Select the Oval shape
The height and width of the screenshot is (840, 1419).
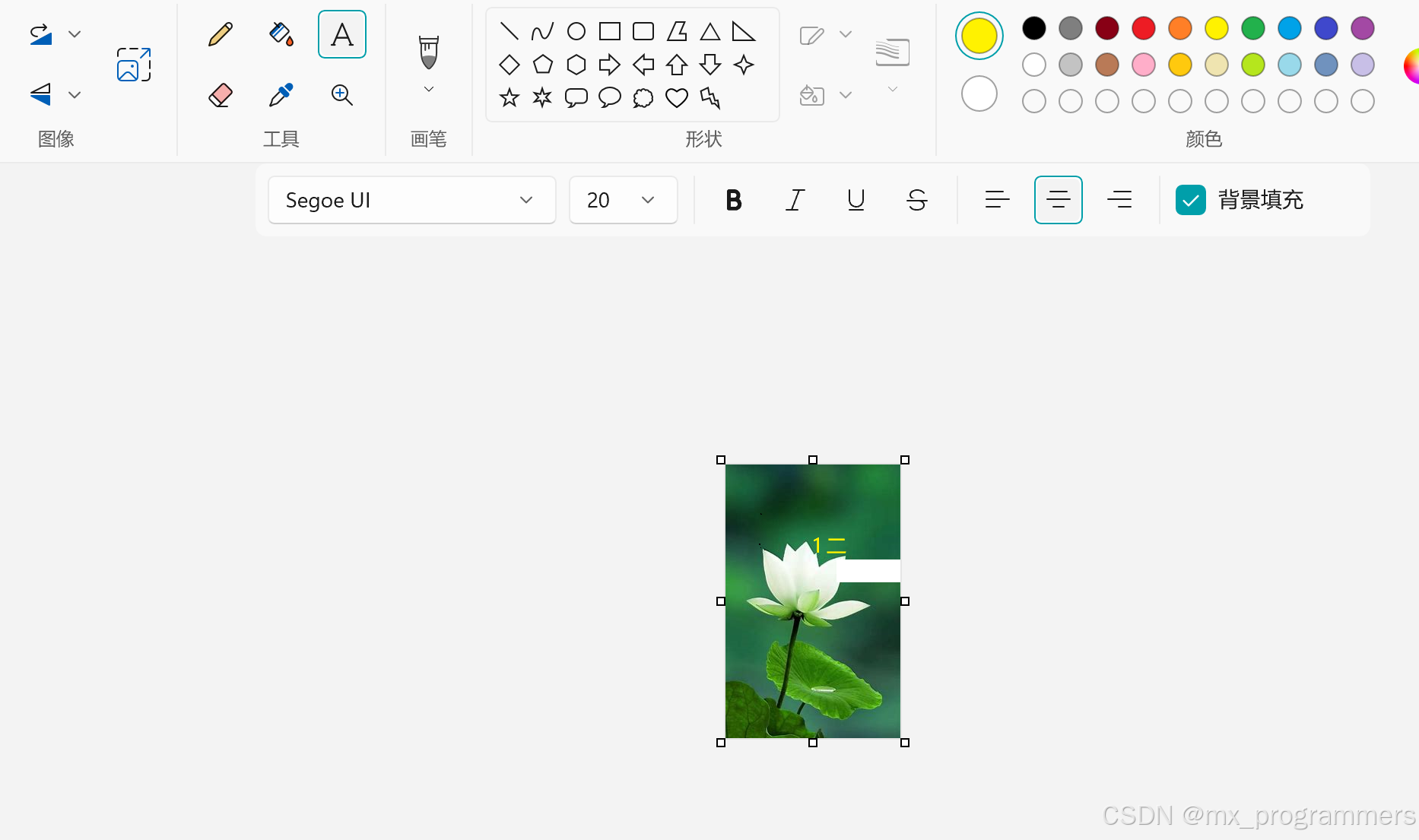tap(576, 31)
